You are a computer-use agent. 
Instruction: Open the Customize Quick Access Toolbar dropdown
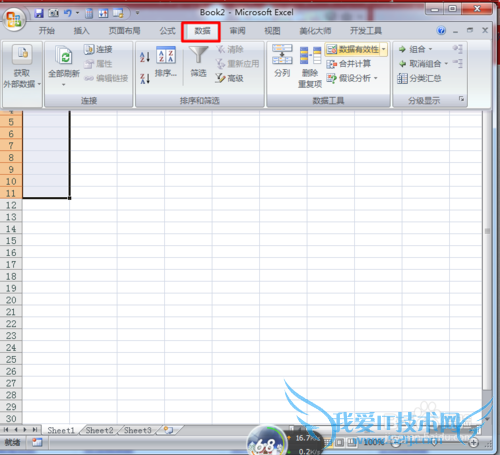(x=137, y=13)
